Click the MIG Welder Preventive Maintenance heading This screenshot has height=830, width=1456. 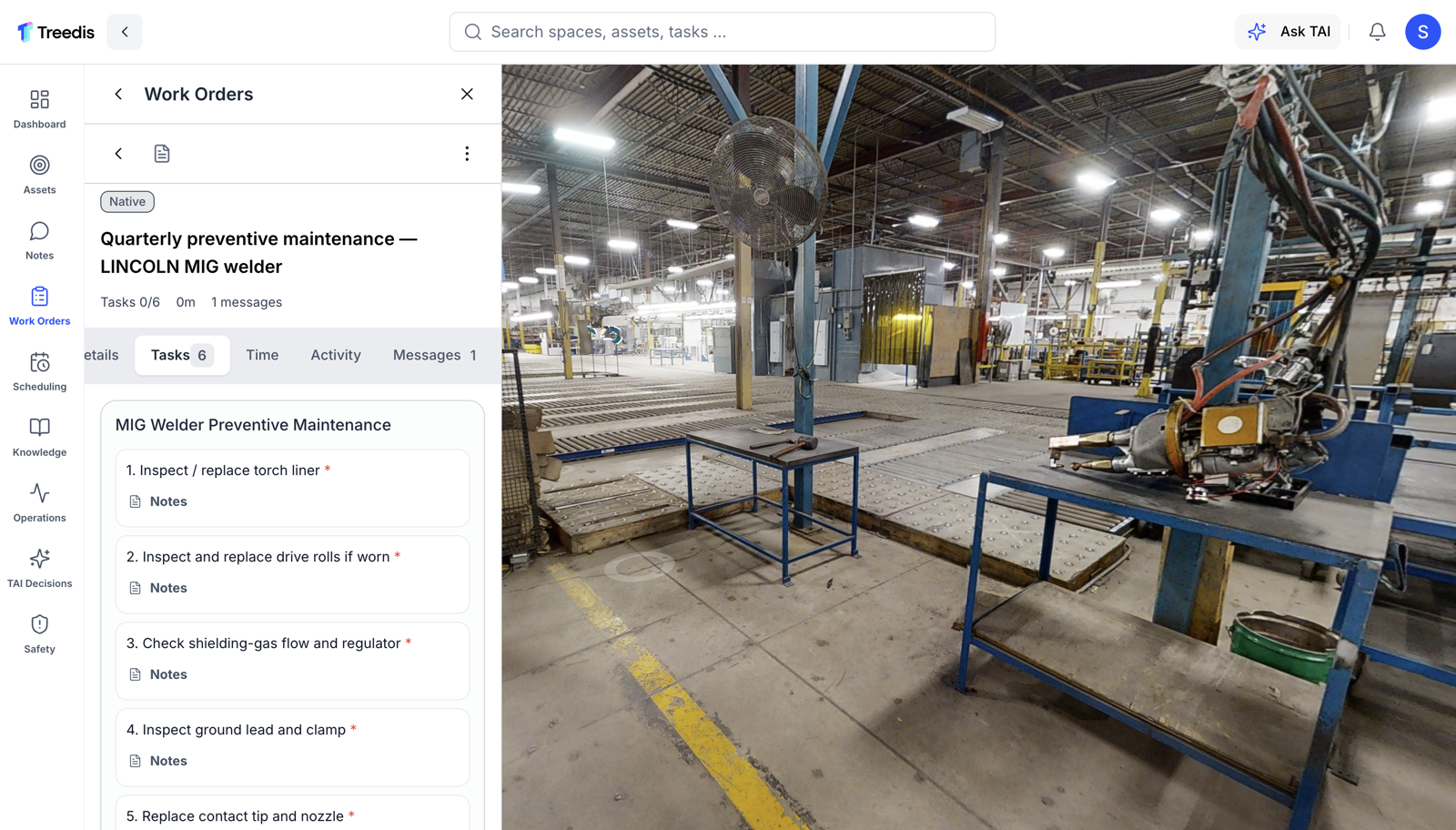point(253,425)
